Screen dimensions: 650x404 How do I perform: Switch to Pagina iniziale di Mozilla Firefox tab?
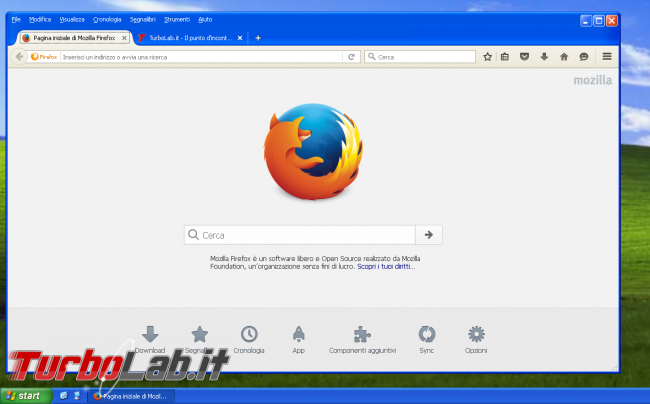75,38
